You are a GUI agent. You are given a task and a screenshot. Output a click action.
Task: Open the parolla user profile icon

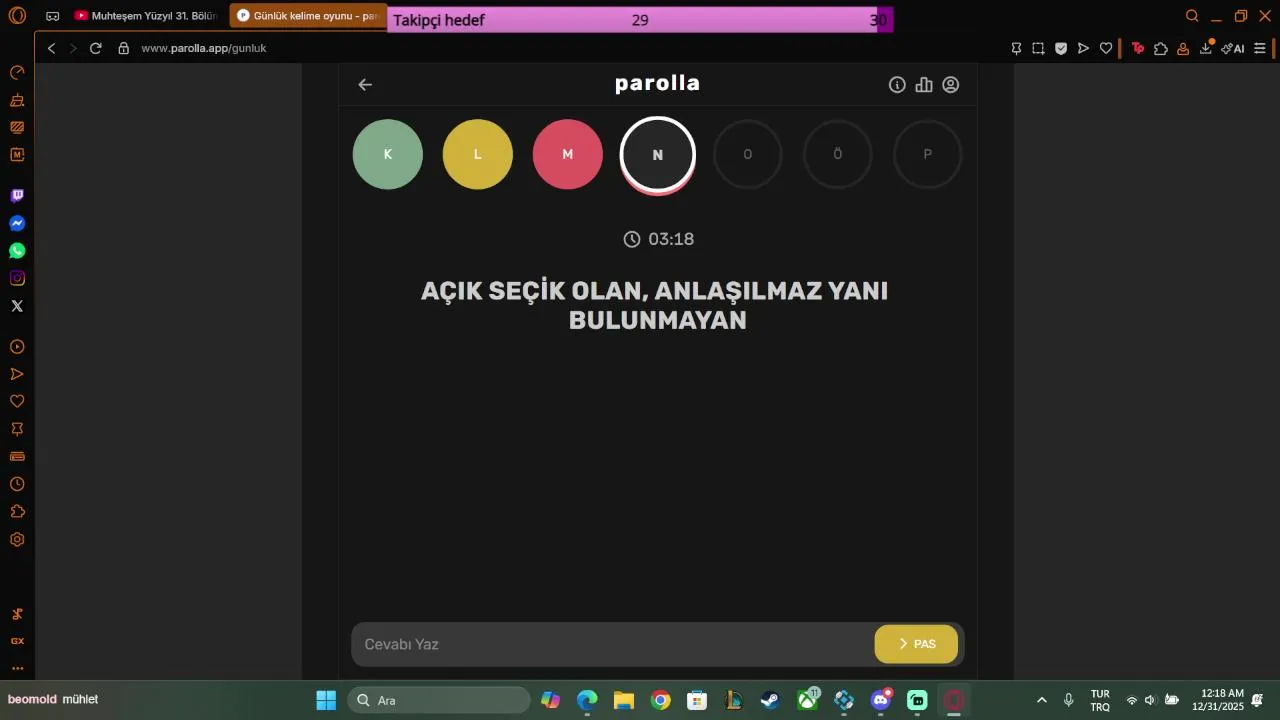click(x=951, y=85)
